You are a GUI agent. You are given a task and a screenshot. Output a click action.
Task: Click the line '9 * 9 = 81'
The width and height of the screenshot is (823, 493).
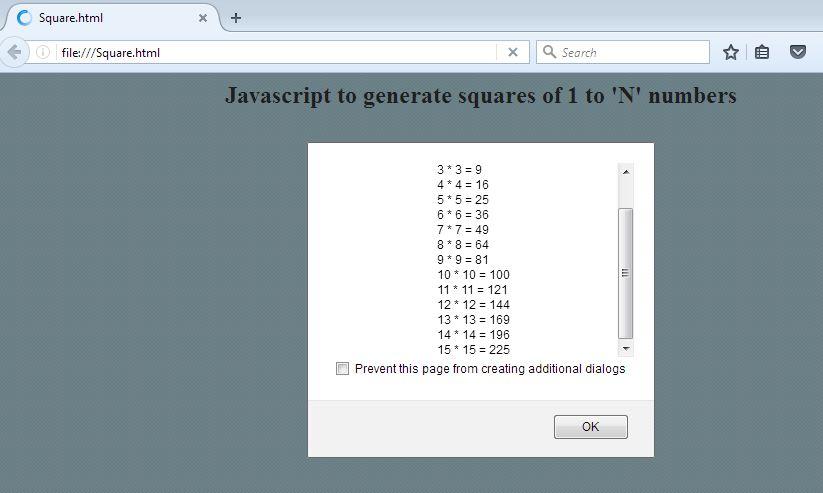coord(463,259)
